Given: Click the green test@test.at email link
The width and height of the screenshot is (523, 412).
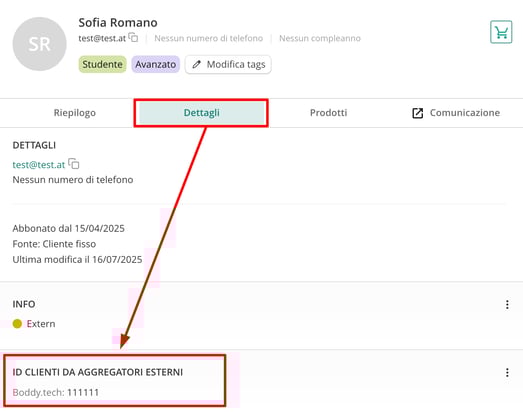Looking at the screenshot, I should click(39, 165).
